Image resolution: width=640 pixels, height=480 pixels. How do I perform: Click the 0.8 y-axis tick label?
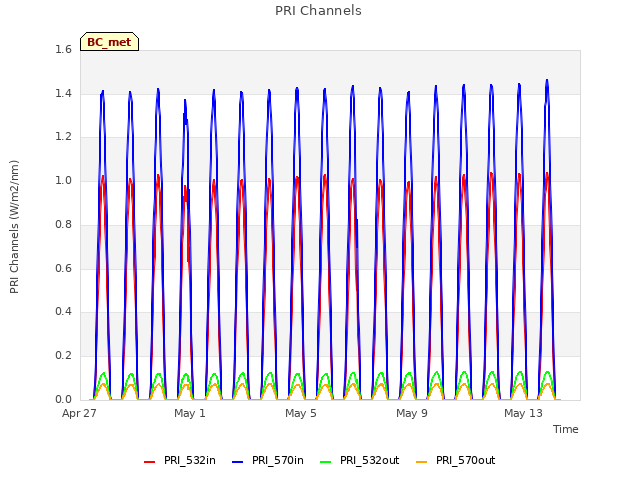point(63,224)
